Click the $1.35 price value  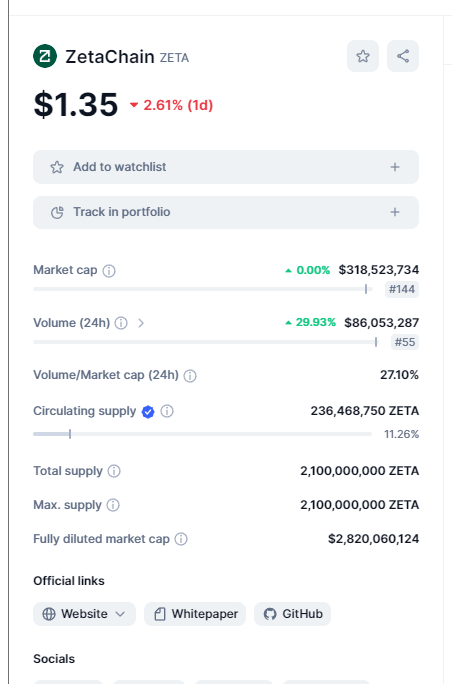(x=75, y=105)
